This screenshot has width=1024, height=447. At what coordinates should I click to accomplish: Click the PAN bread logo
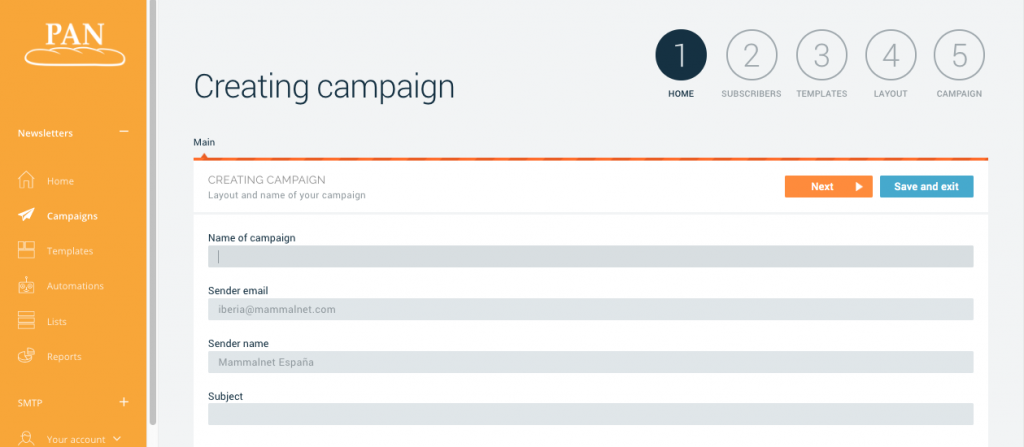click(x=75, y=43)
